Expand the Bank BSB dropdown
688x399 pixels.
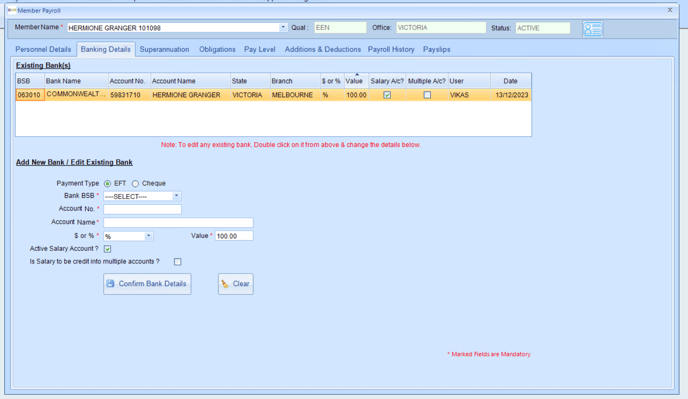[x=176, y=196]
